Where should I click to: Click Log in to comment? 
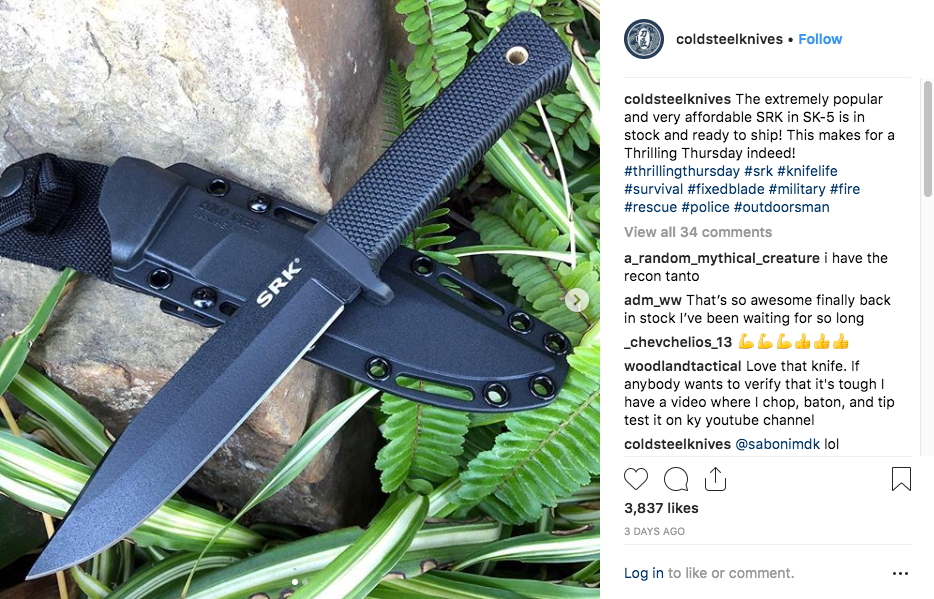tap(643, 573)
